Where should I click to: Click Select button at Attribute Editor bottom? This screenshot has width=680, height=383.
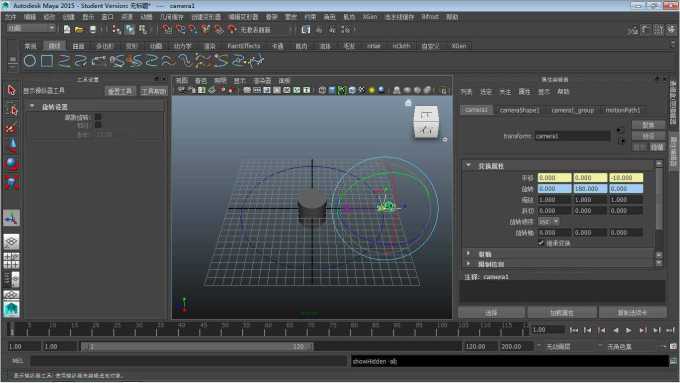pos(491,313)
